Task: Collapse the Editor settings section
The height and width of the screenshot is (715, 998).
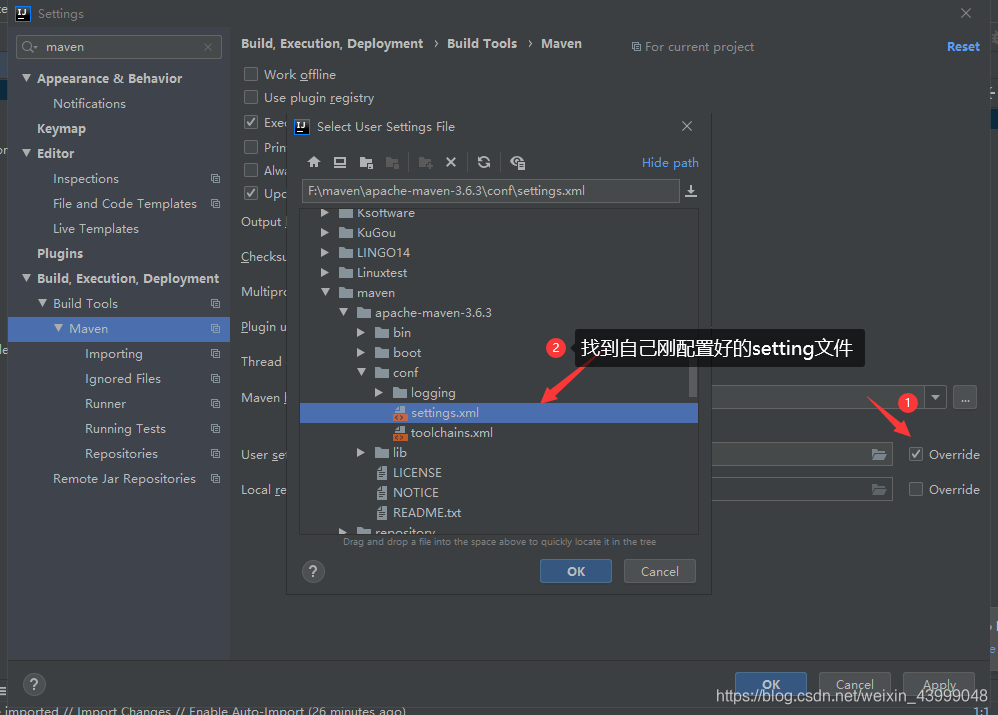Action: (x=27, y=153)
